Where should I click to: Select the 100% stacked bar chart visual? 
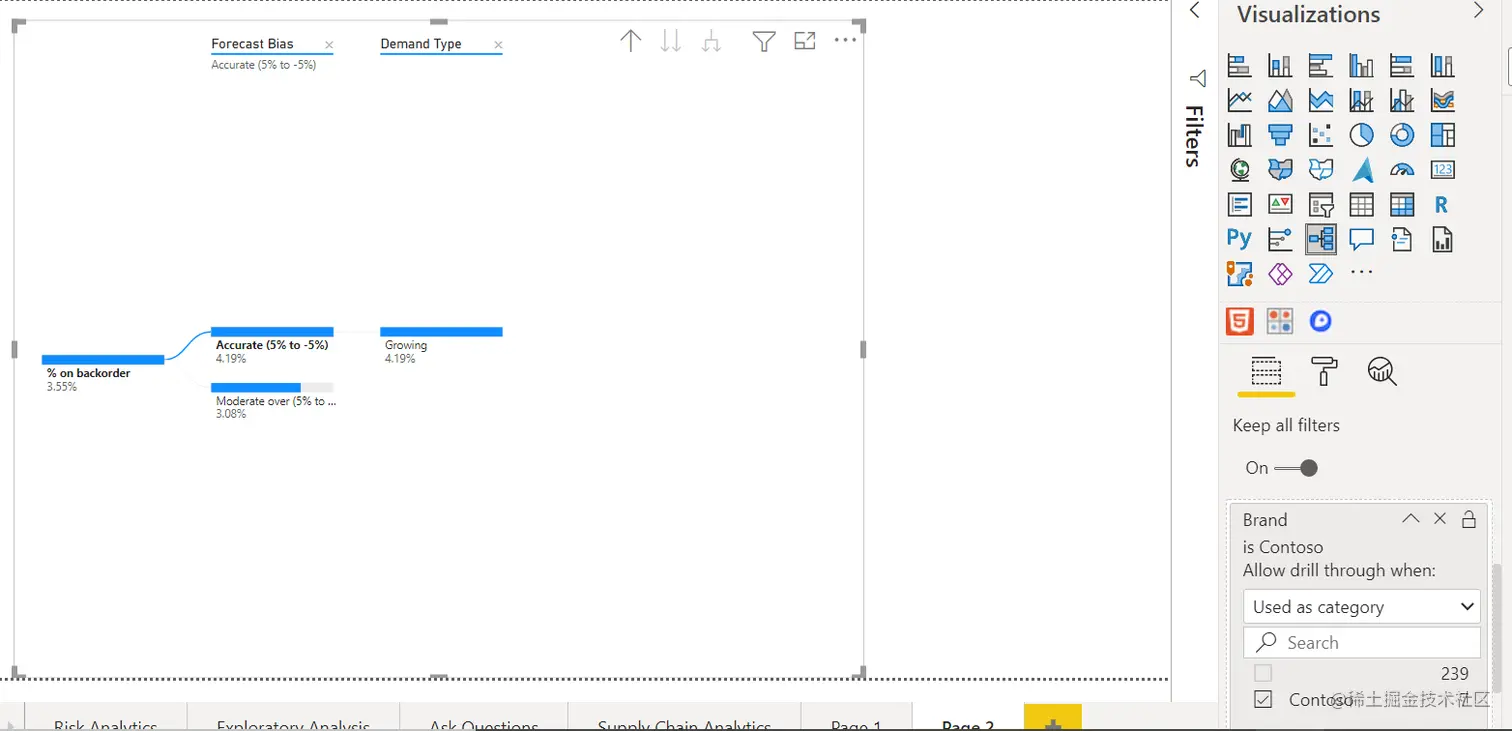pos(1402,66)
